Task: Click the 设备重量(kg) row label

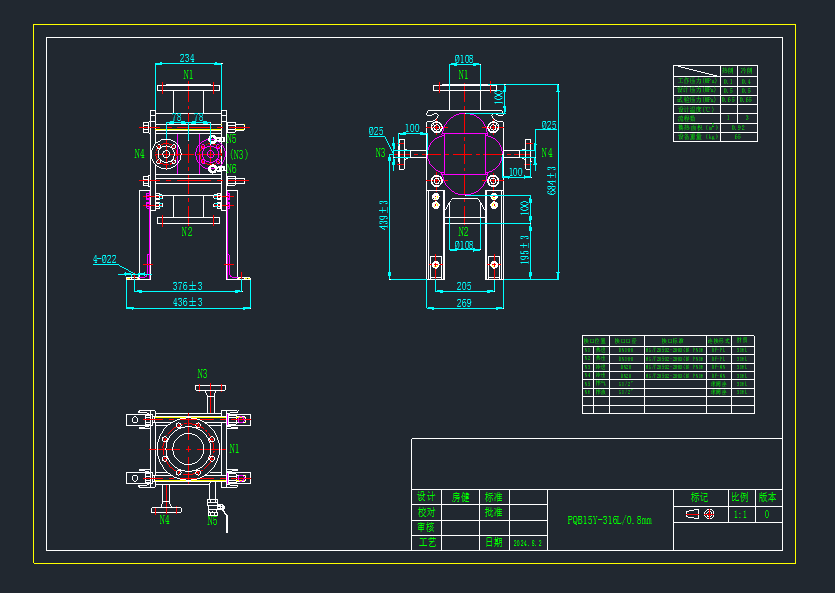Action: pos(697,137)
